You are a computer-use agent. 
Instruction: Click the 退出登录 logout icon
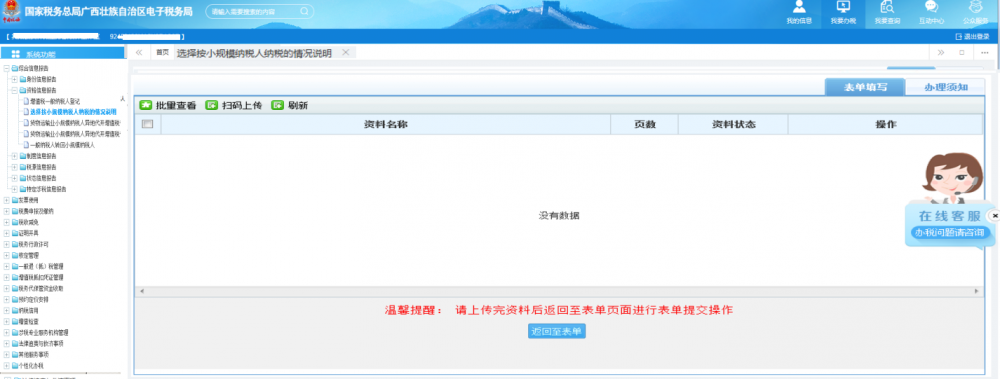tap(959, 36)
